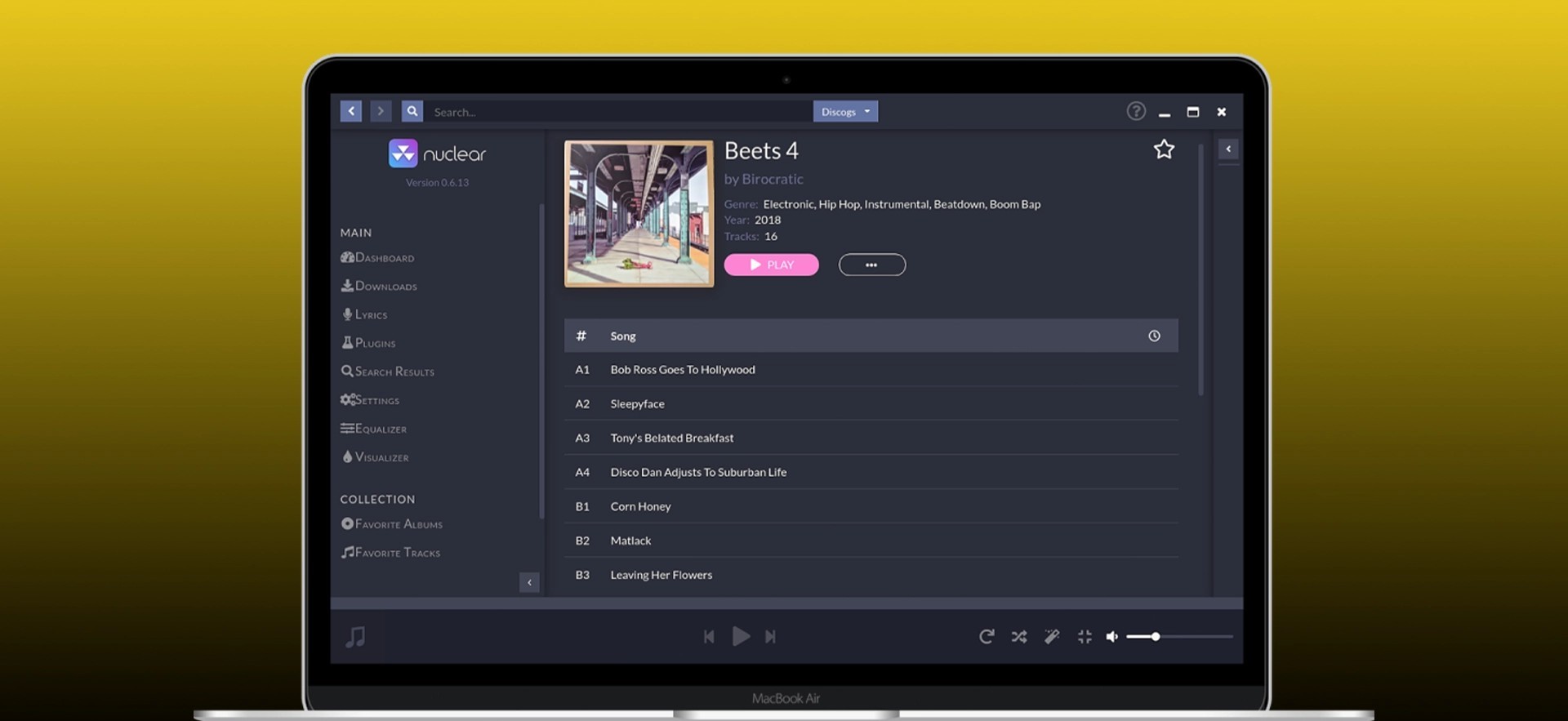Open the help question mark icon
Image resolution: width=1568 pixels, height=721 pixels.
pos(1136,111)
